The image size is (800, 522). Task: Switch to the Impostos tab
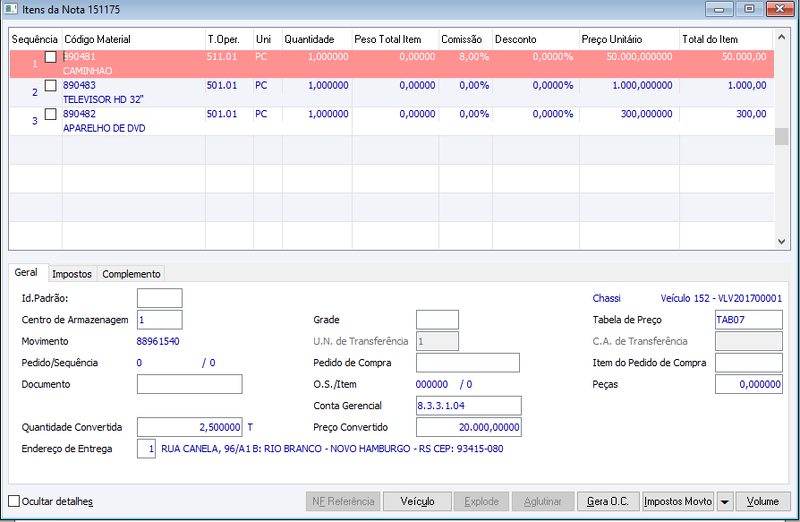(72, 274)
